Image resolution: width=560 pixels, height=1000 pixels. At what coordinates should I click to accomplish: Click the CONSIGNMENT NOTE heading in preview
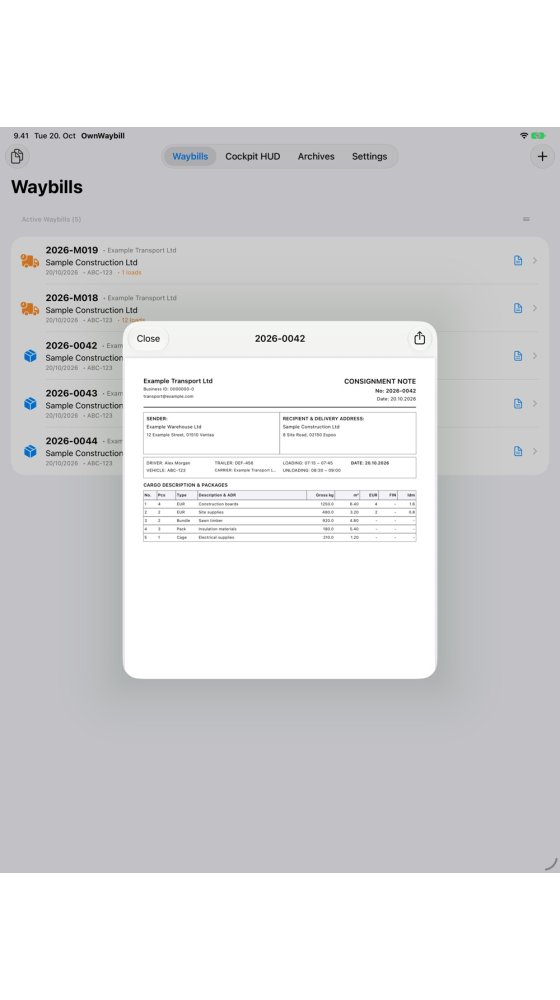pos(379,381)
